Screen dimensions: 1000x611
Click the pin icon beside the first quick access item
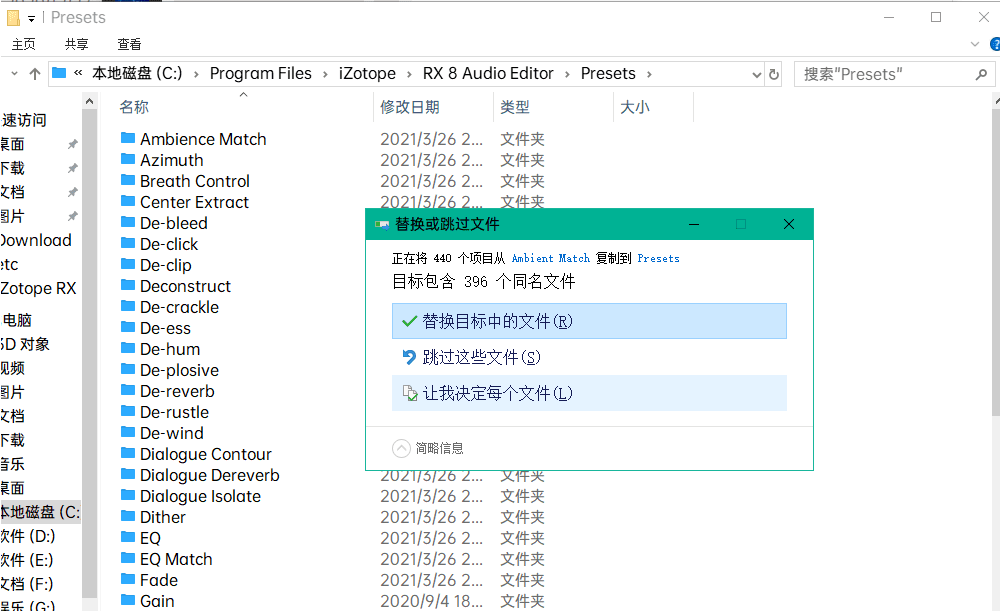(x=72, y=144)
